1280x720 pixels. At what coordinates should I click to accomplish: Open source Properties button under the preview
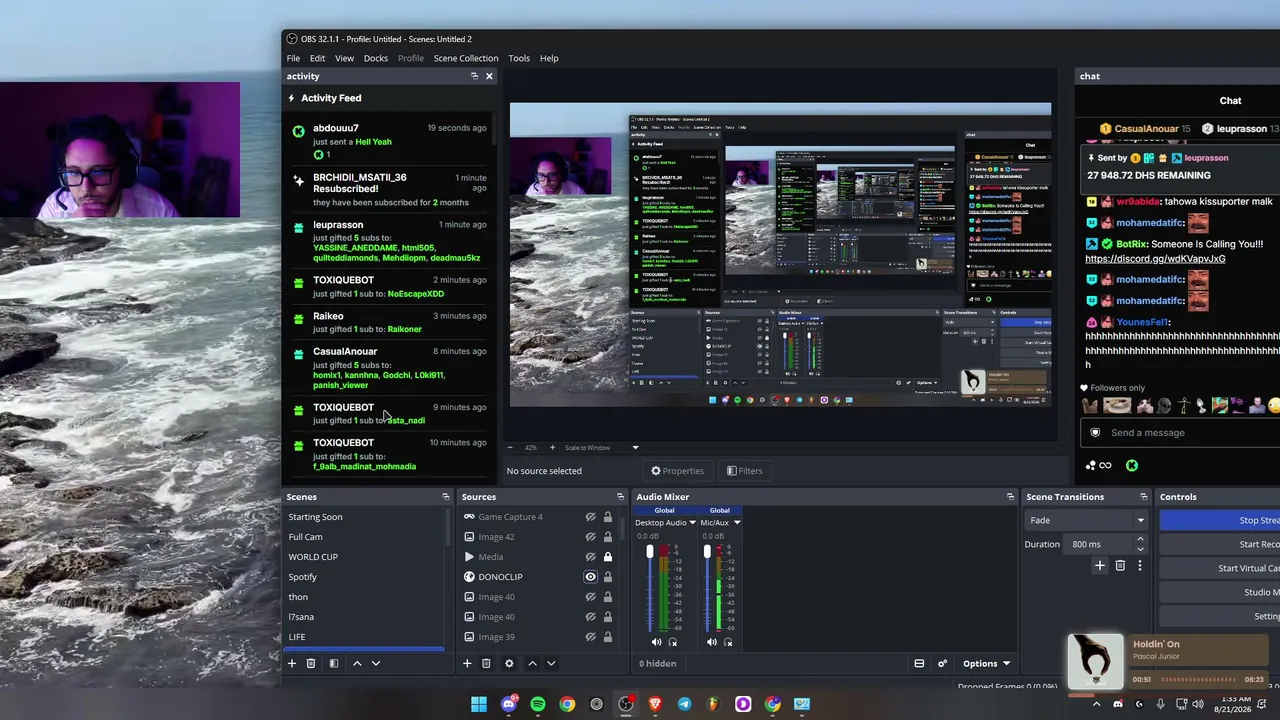(x=678, y=471)
